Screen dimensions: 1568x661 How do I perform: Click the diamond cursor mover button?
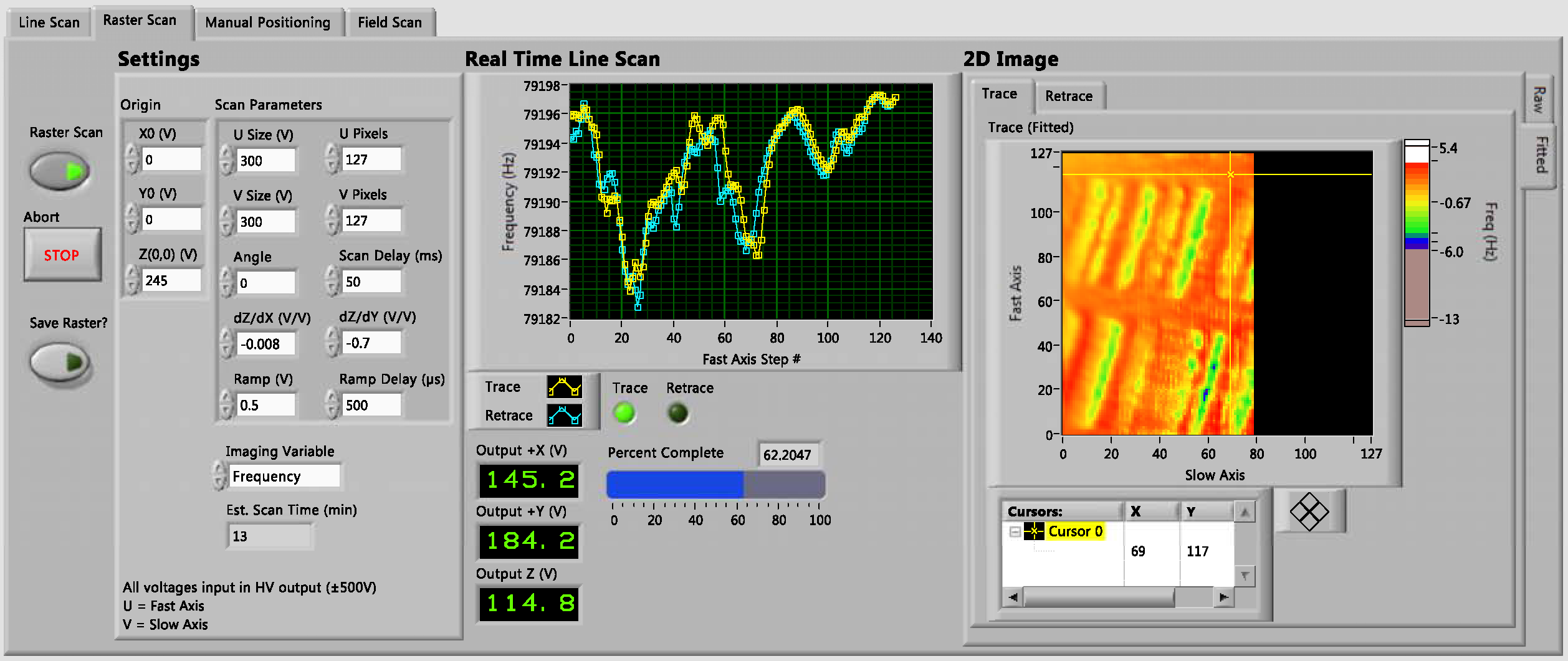(x=1309, y=512)
